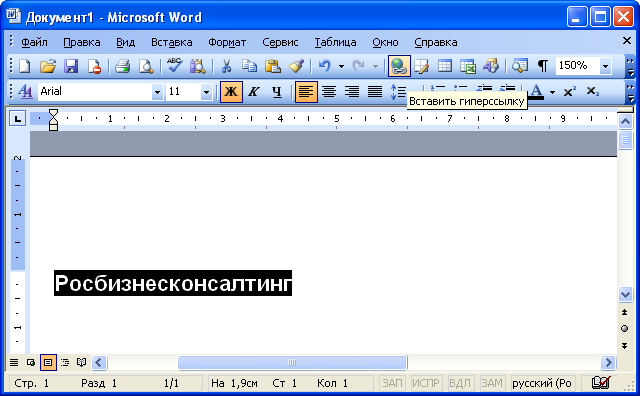Image resolution: width=640 pixels, height=396 pixels.
Task: Justify the paragraph
Action: pos(375,91)
